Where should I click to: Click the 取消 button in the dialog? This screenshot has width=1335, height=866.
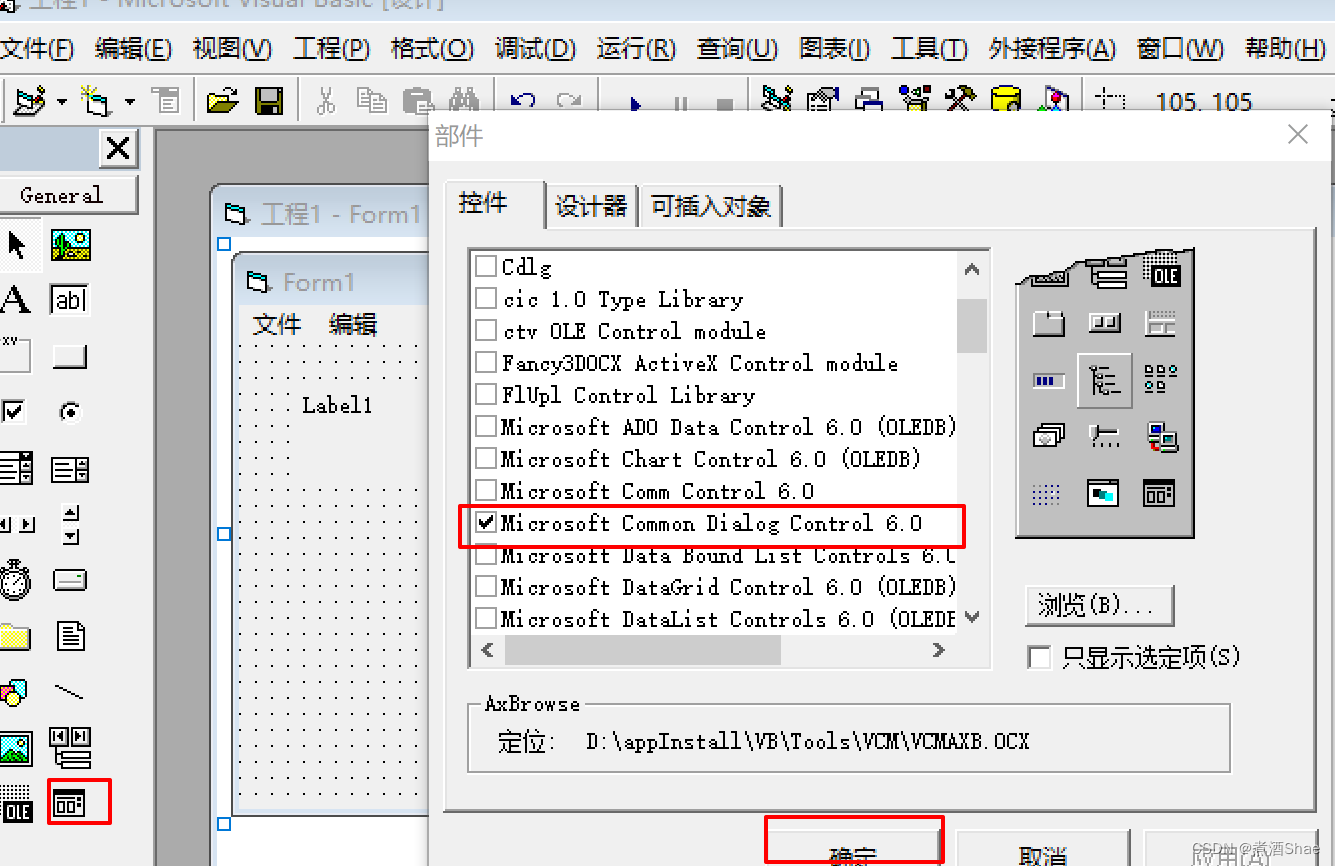1043,848
